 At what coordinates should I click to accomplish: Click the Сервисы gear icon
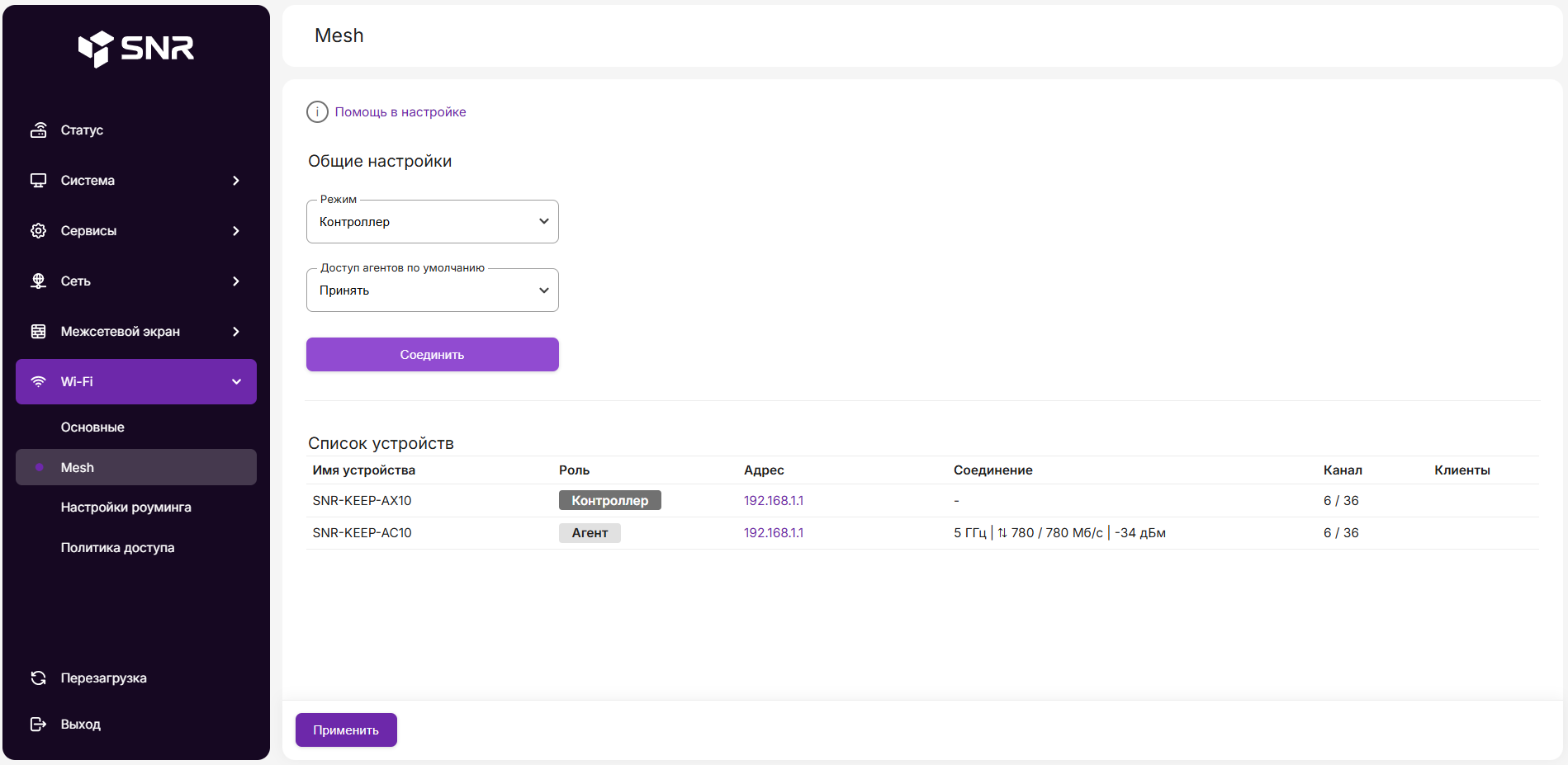point(38,231)
